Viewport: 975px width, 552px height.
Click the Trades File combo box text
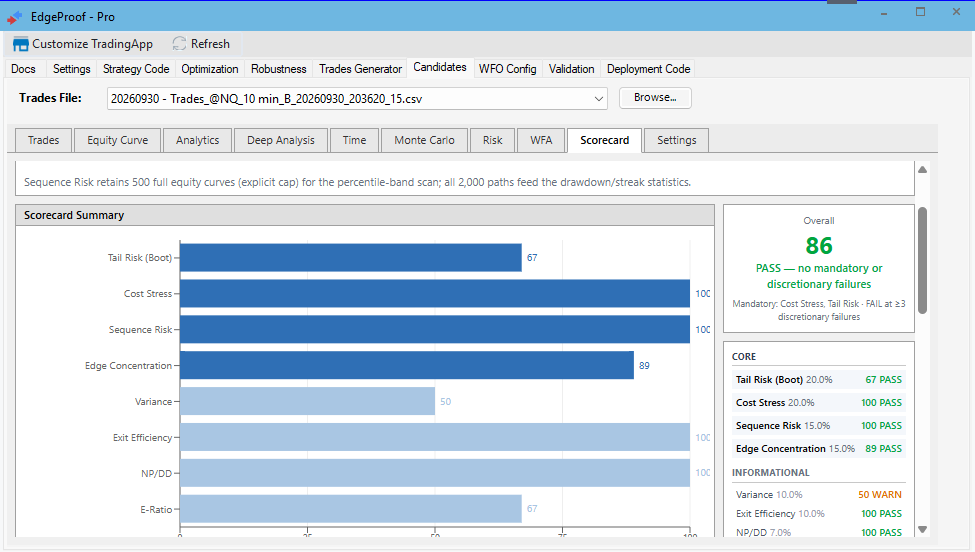pyautogui.click(x=267, y=99)
